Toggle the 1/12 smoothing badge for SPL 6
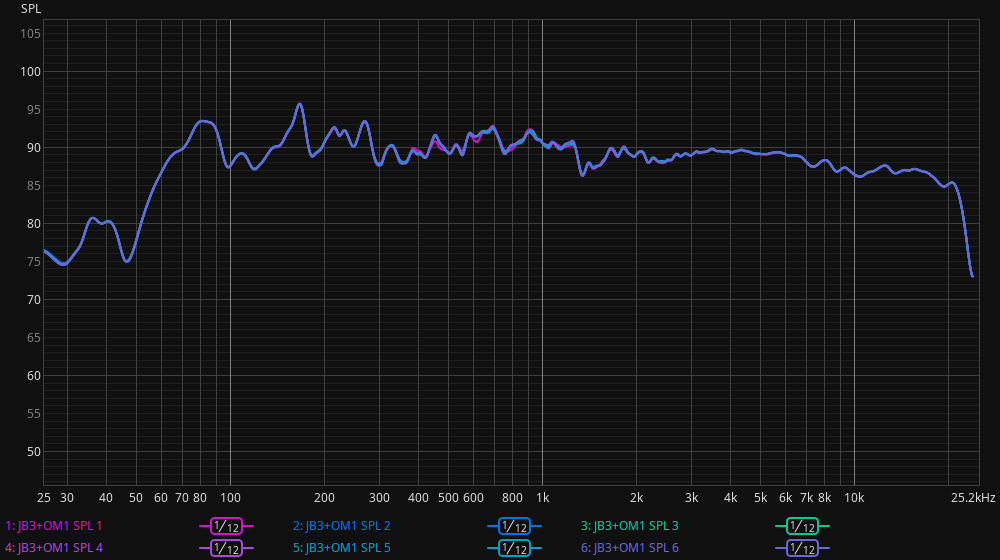The image size is (1000, 560). point(802,548)
